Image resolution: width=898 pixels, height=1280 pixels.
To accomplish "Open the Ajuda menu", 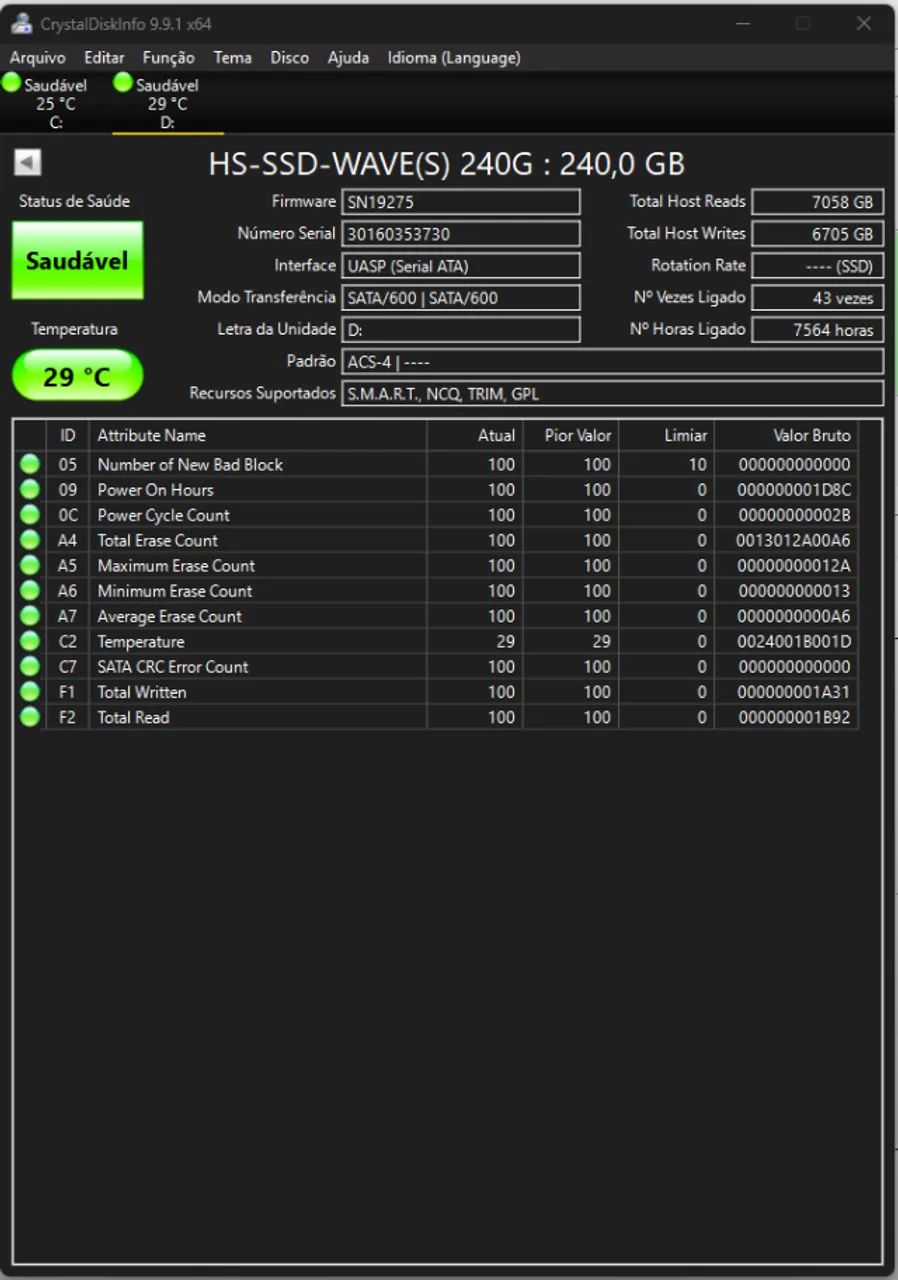I will pos(348,58).
